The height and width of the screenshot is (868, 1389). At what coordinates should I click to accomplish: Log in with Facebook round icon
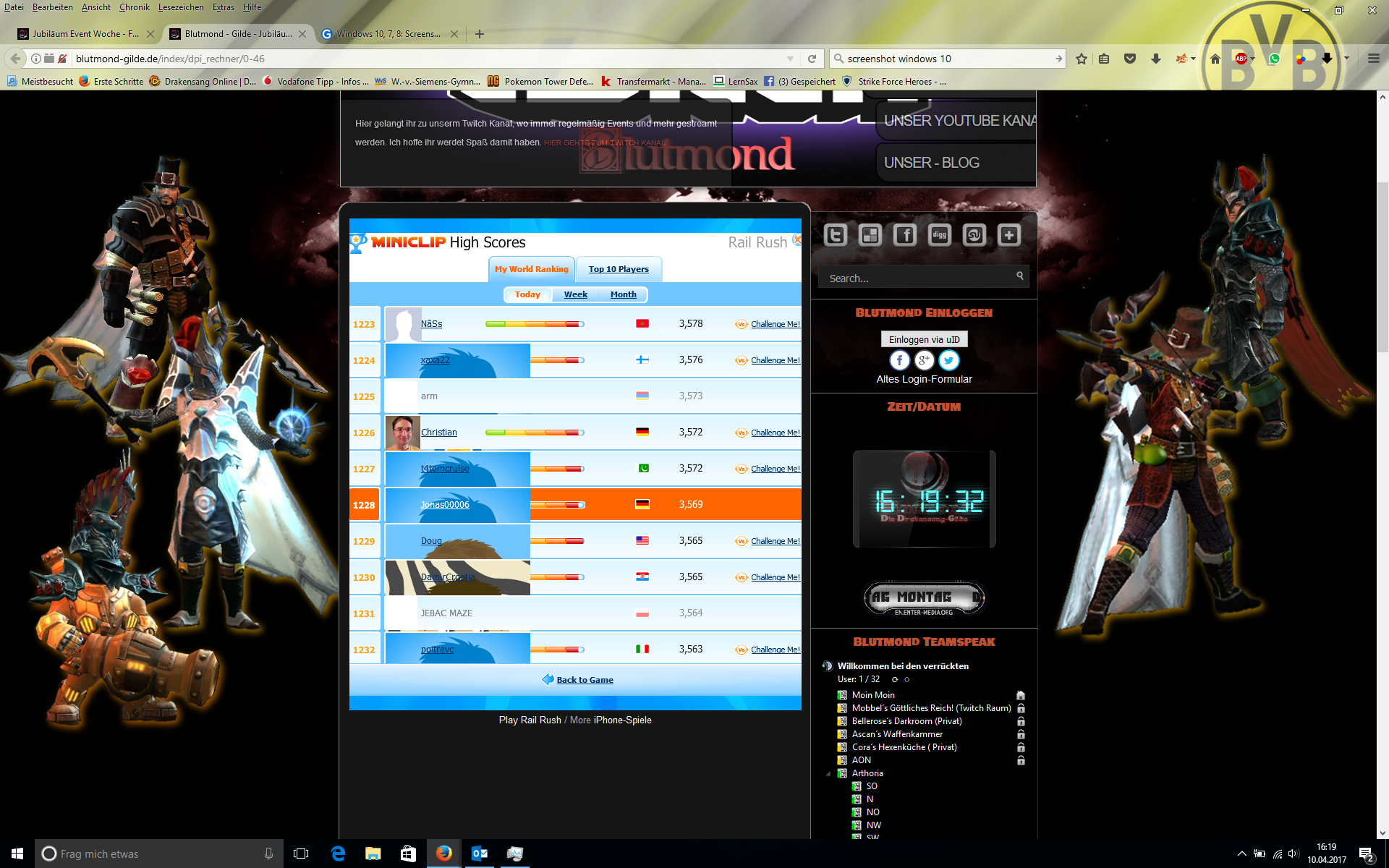899,360
